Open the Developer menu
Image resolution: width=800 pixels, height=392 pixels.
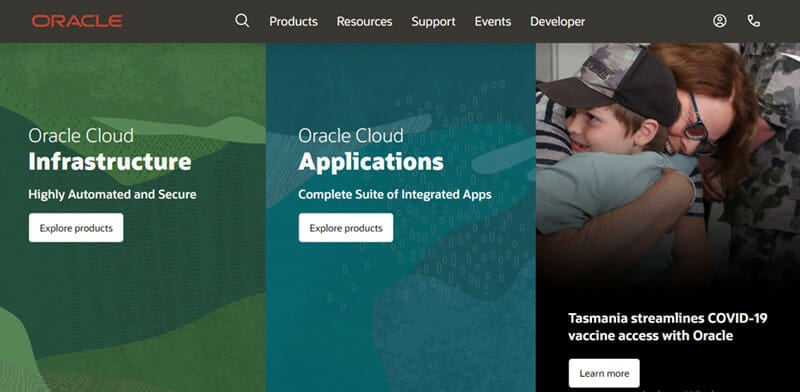click(x=557, y=21)
